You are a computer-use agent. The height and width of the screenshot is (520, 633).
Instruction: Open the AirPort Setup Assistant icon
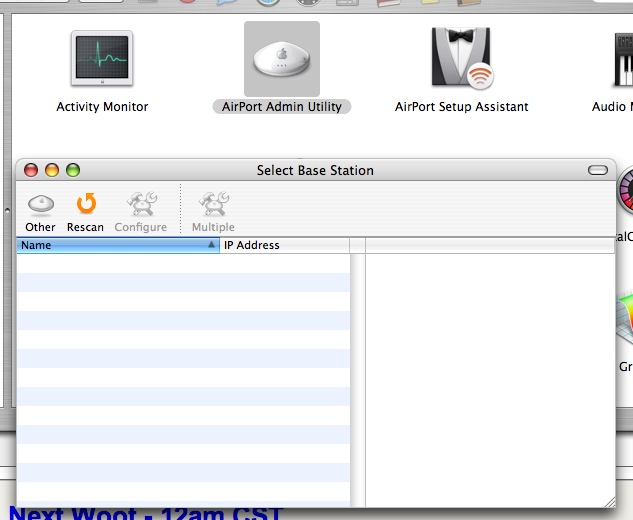462,58
